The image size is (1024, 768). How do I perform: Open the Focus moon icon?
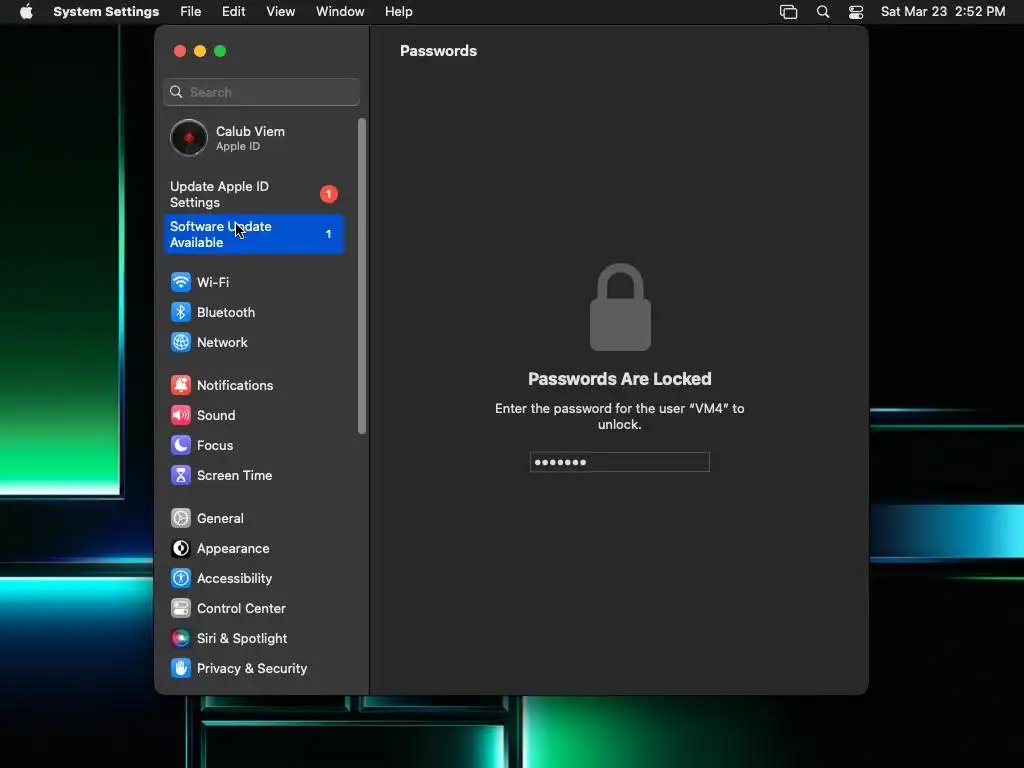181,445
